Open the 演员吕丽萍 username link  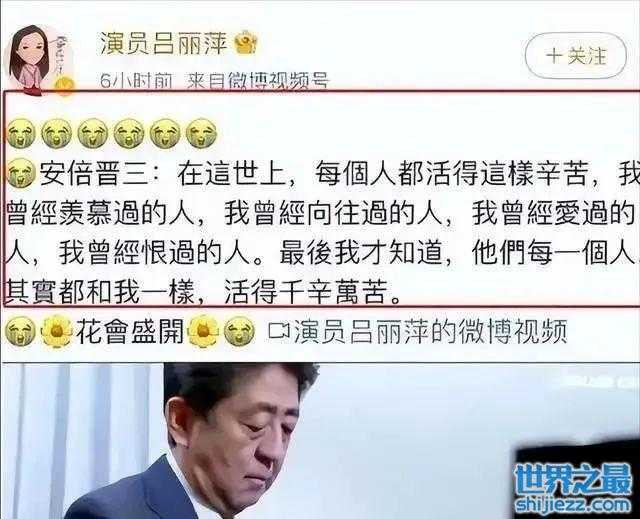tap(163, 42)
